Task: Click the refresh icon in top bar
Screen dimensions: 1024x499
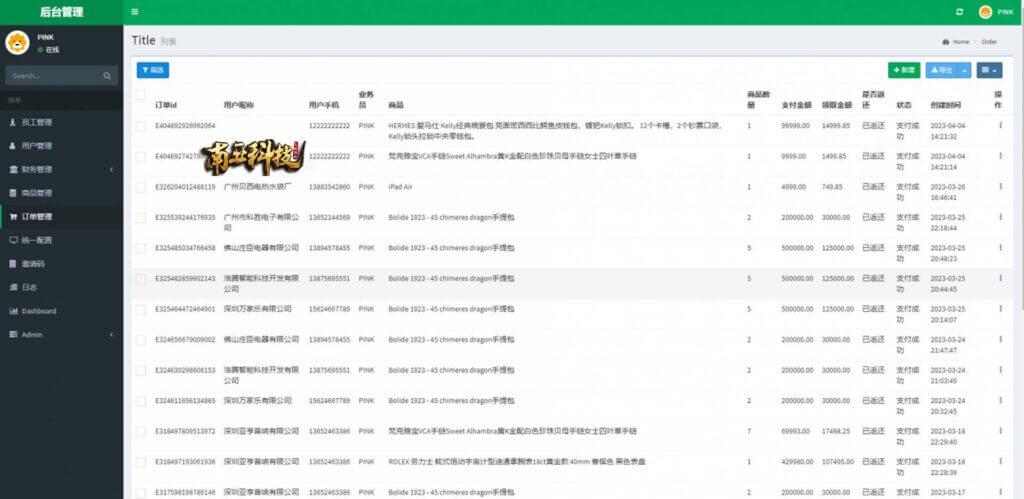Action: click(959, 12)
